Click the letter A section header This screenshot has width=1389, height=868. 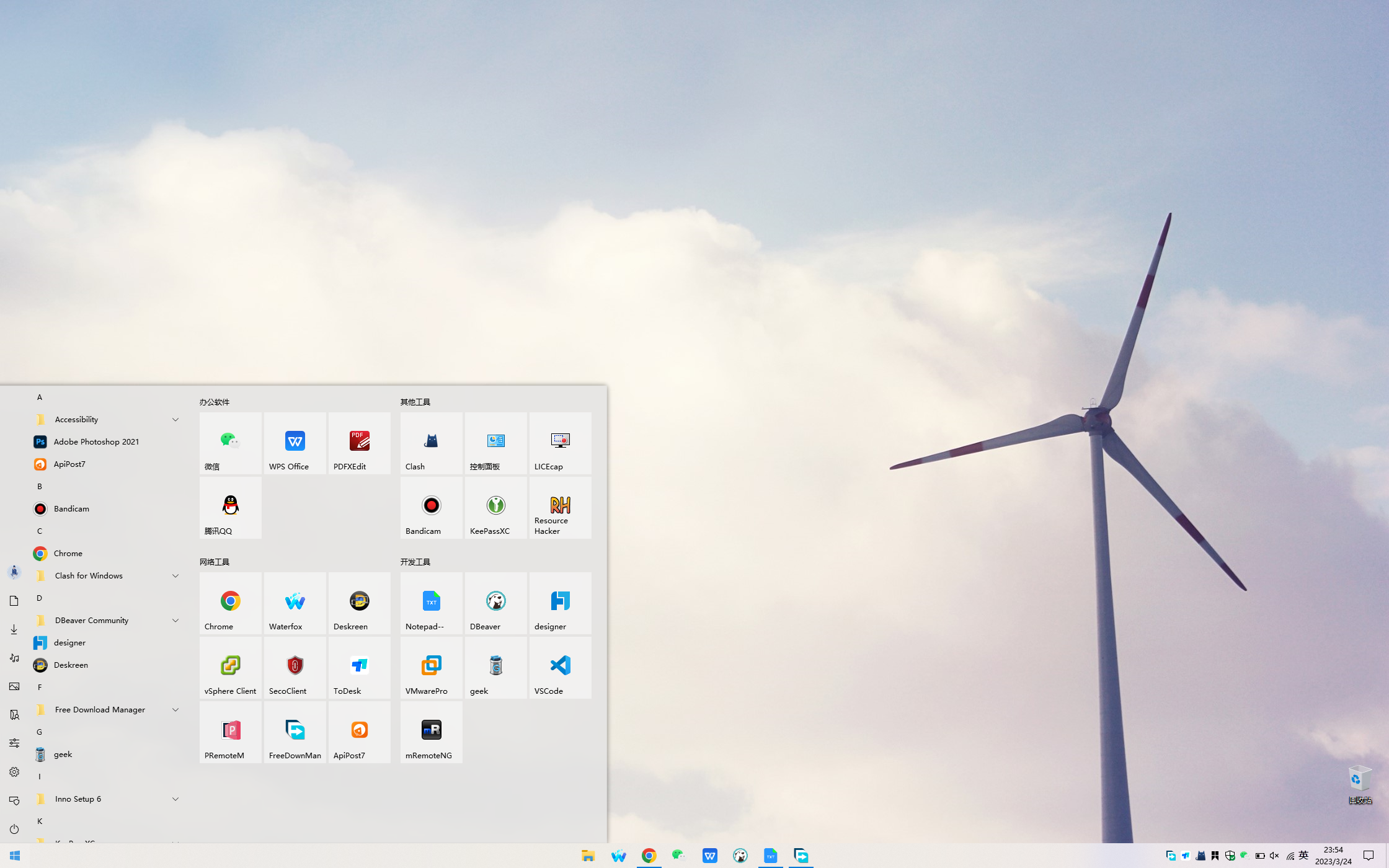[40, 397]
